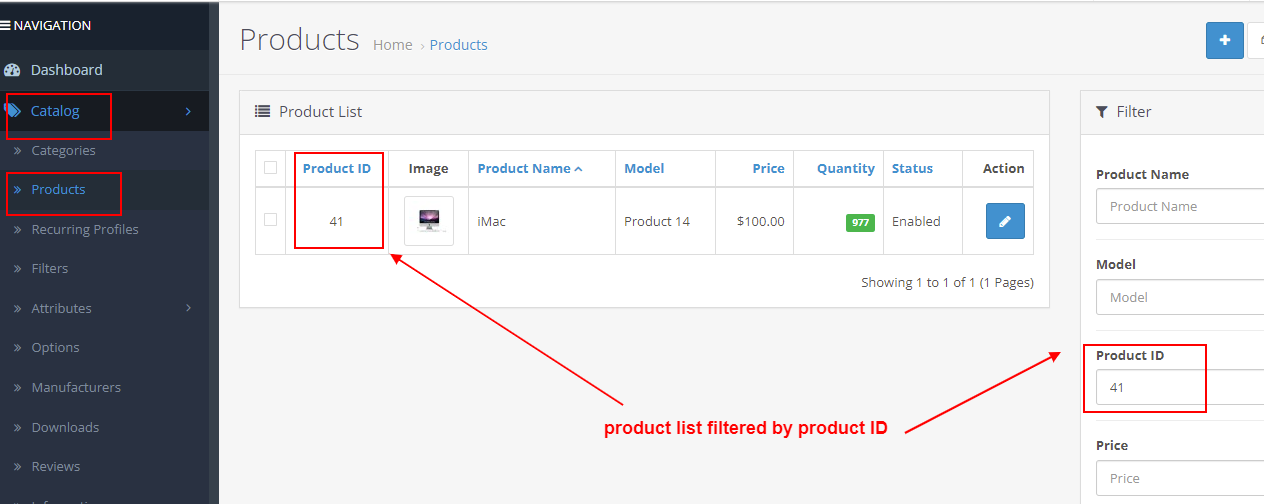Sort the table by Price column header
The width and height of the screenshot is (1264, 504).
(x=768, y=169)
